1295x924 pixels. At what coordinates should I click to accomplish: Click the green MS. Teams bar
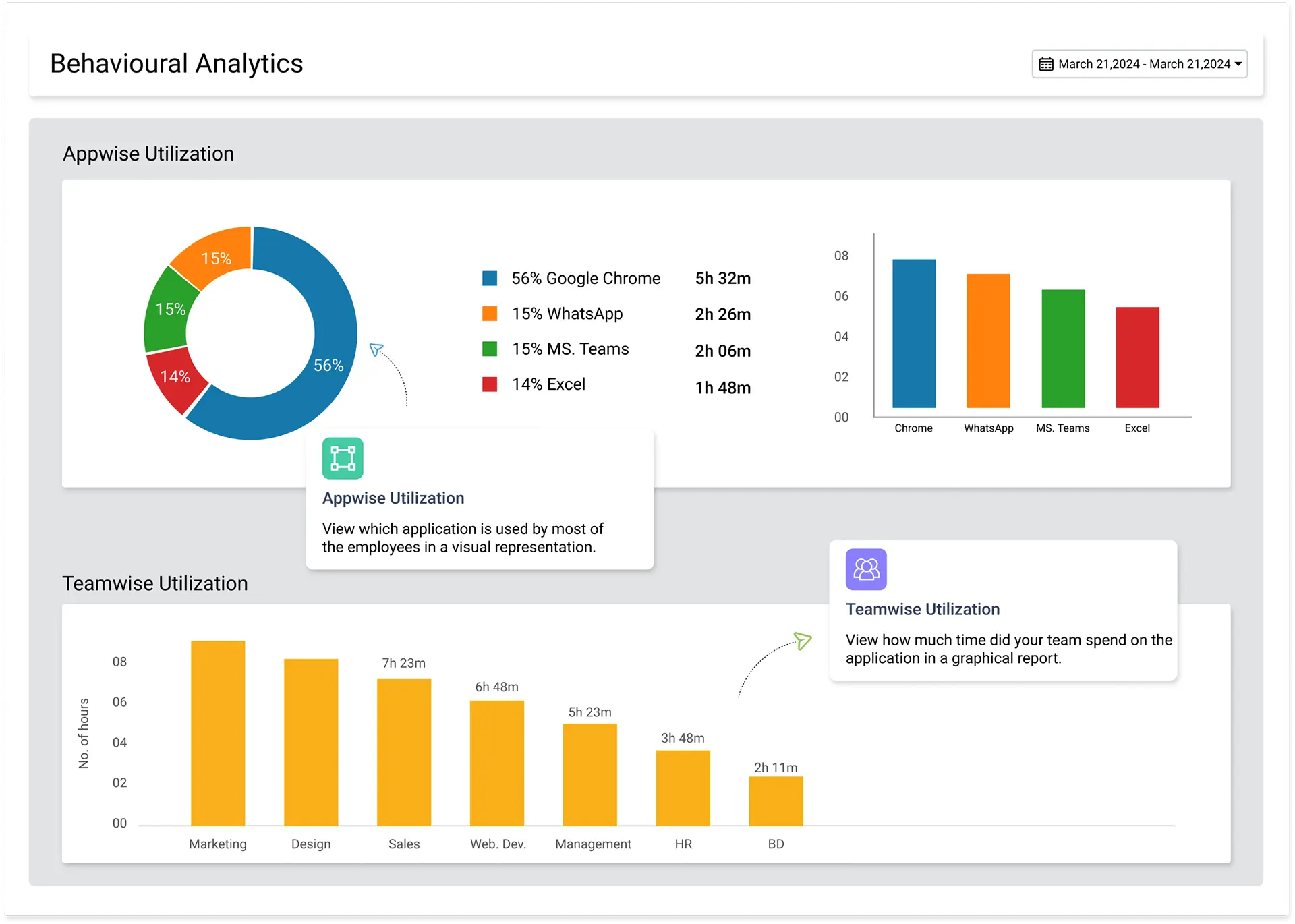coord(1063,349)
